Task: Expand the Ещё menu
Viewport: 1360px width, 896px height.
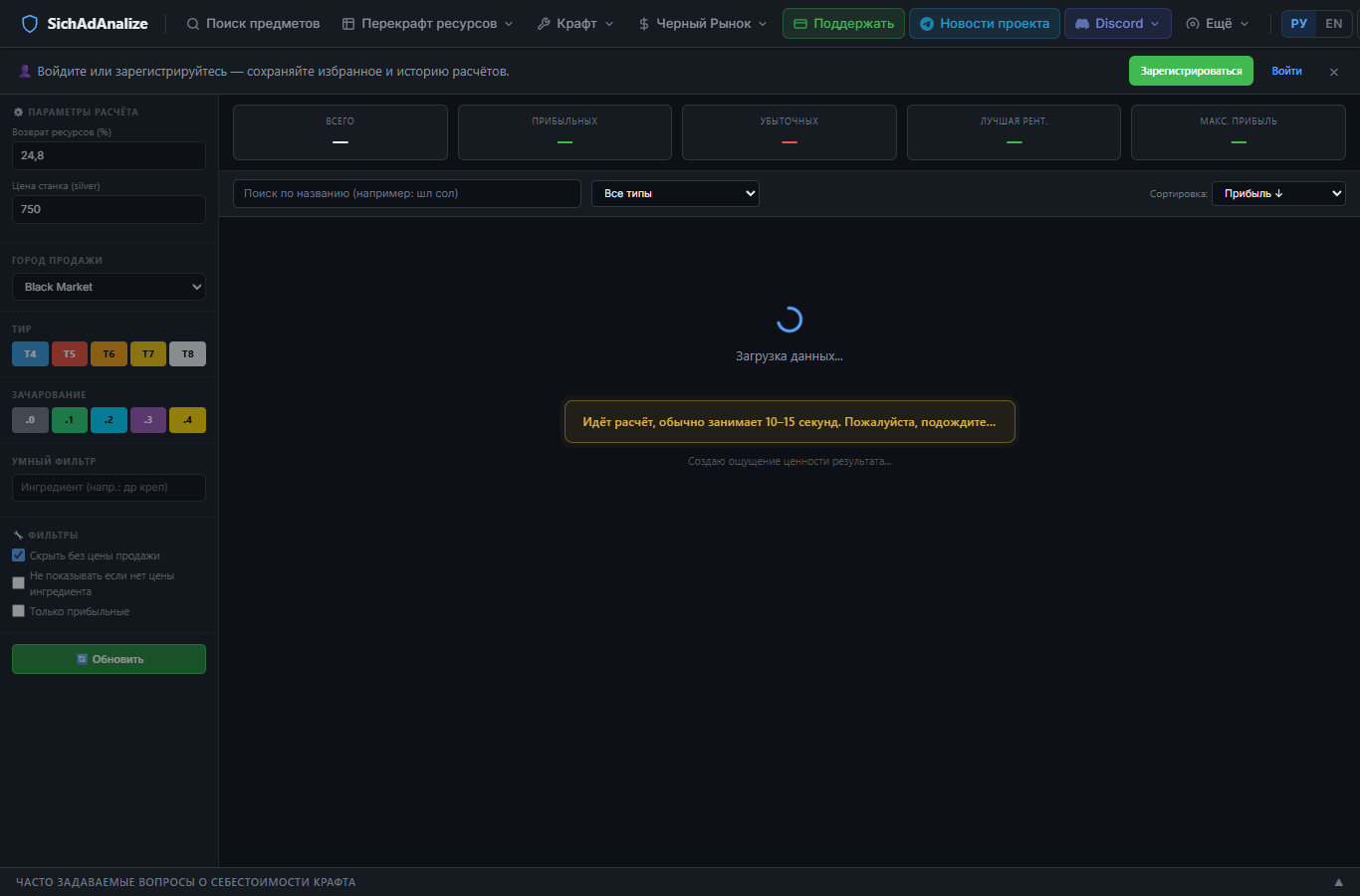Action: coord(1218,24)
